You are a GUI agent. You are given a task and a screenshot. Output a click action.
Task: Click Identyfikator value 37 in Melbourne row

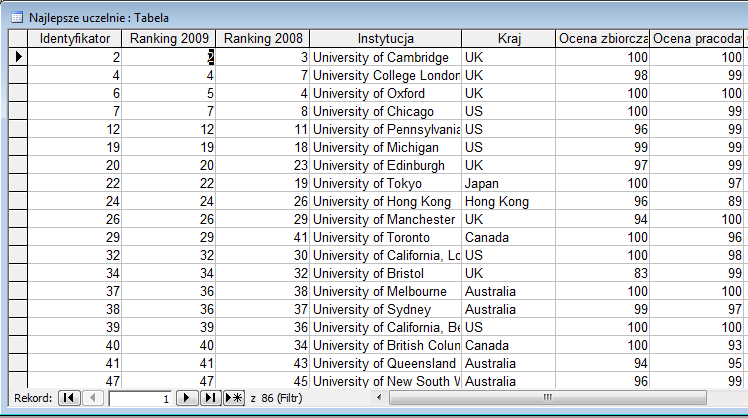(75, 292)
